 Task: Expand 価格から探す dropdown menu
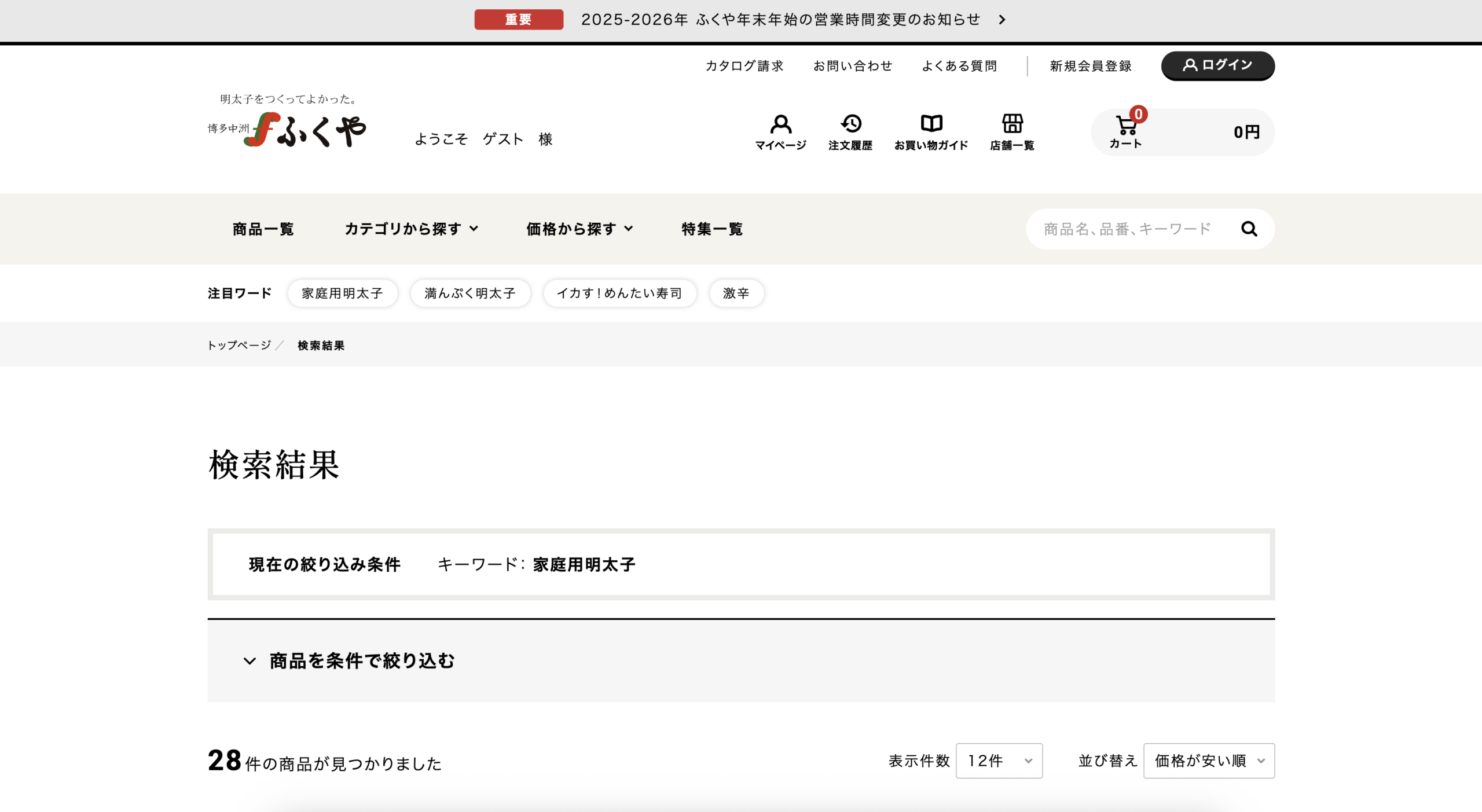pyautogui.click(x=579, y=229)
